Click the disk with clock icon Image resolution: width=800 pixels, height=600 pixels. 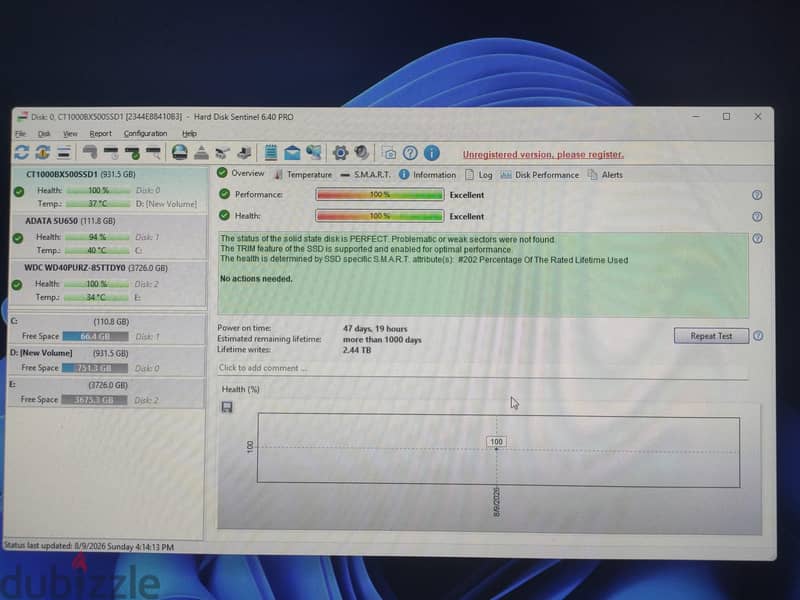click(x=111, y=152)
